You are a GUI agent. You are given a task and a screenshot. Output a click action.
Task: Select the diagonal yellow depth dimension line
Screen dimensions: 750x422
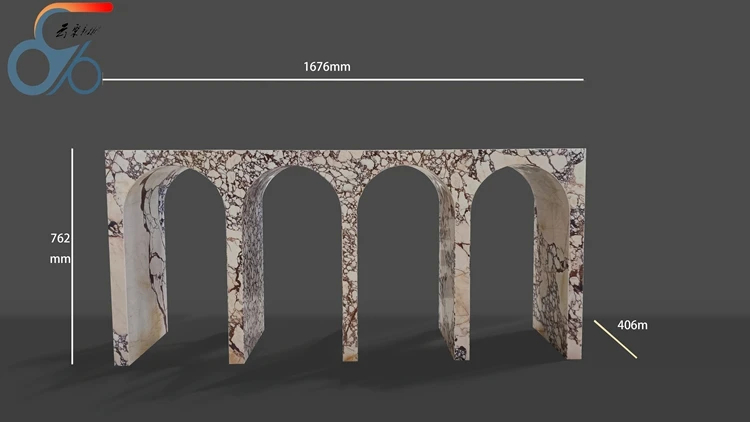(616, 339)
